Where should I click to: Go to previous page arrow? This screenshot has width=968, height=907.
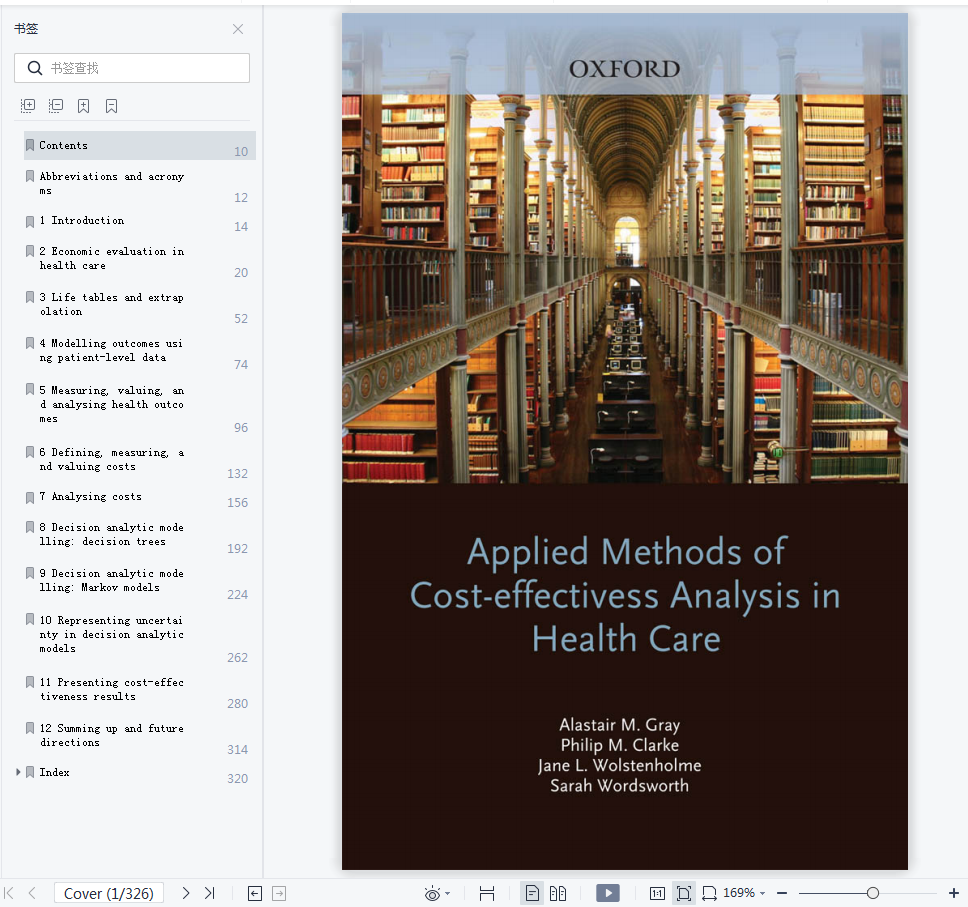coord(32,893)
